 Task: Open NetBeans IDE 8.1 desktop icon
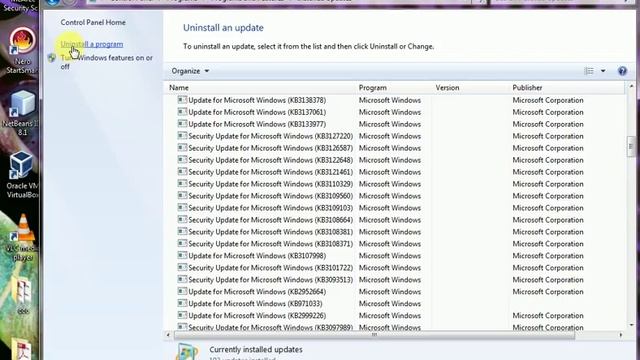pyautogui.click(x=22, y=113)
